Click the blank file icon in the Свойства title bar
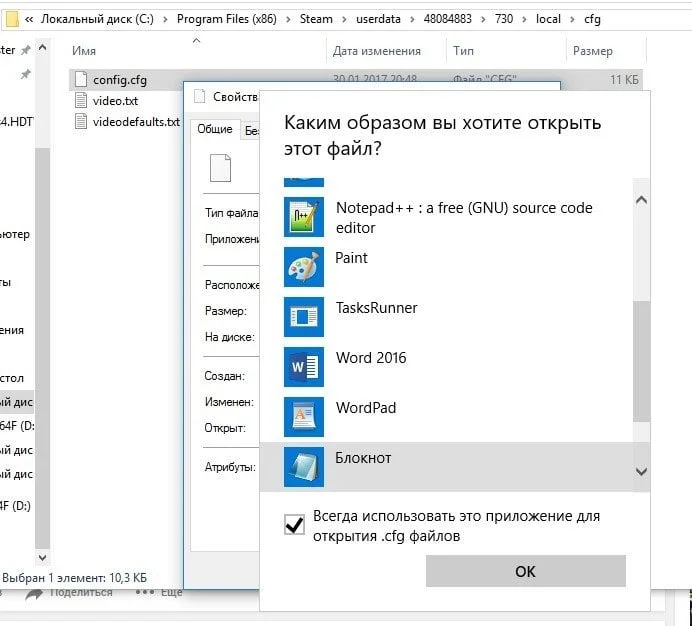The width and height of the screenshot is (692, 626). pos(199,96)
